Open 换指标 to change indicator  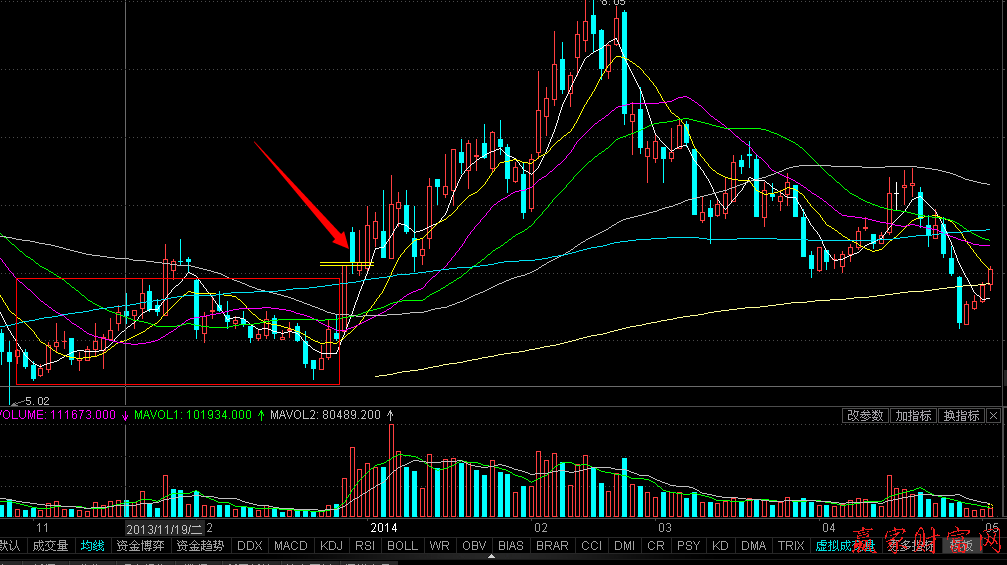click(961, 415)
